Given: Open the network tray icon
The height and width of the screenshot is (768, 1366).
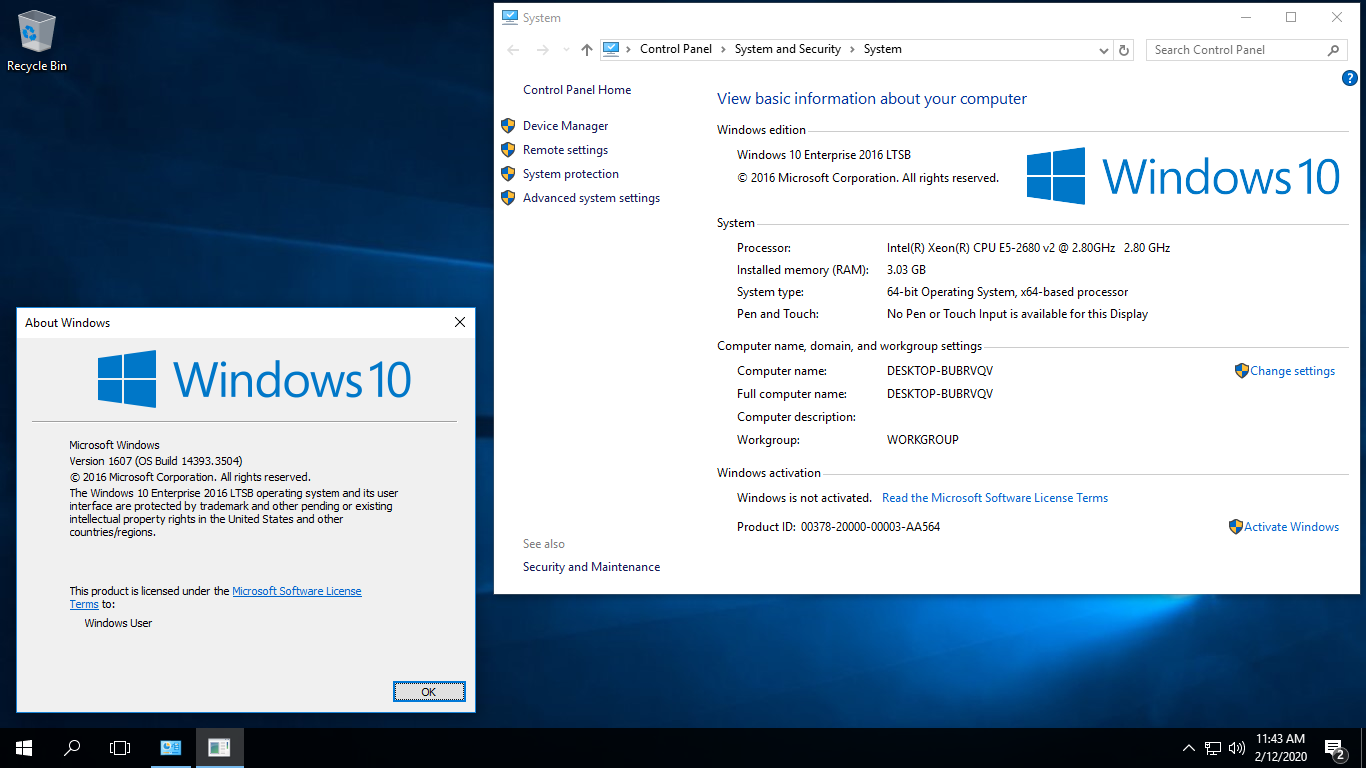Looking at the screenshot, I should coord(1213,747).
